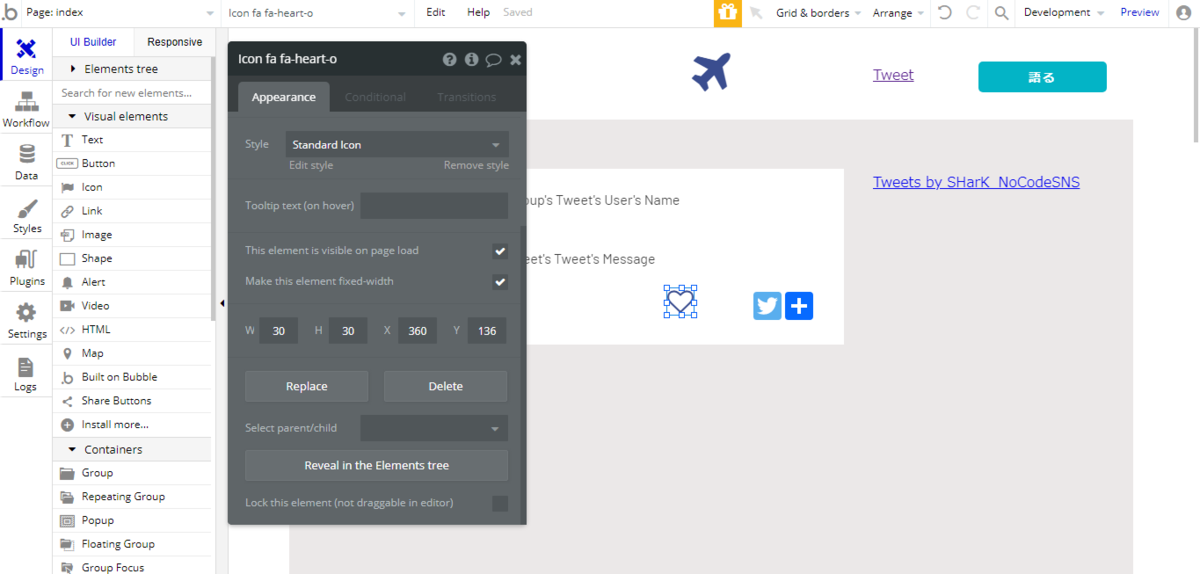The height and width of the screenshot is (574, 1200).
Task: Open the Styles section
Action: pos(27,215)
